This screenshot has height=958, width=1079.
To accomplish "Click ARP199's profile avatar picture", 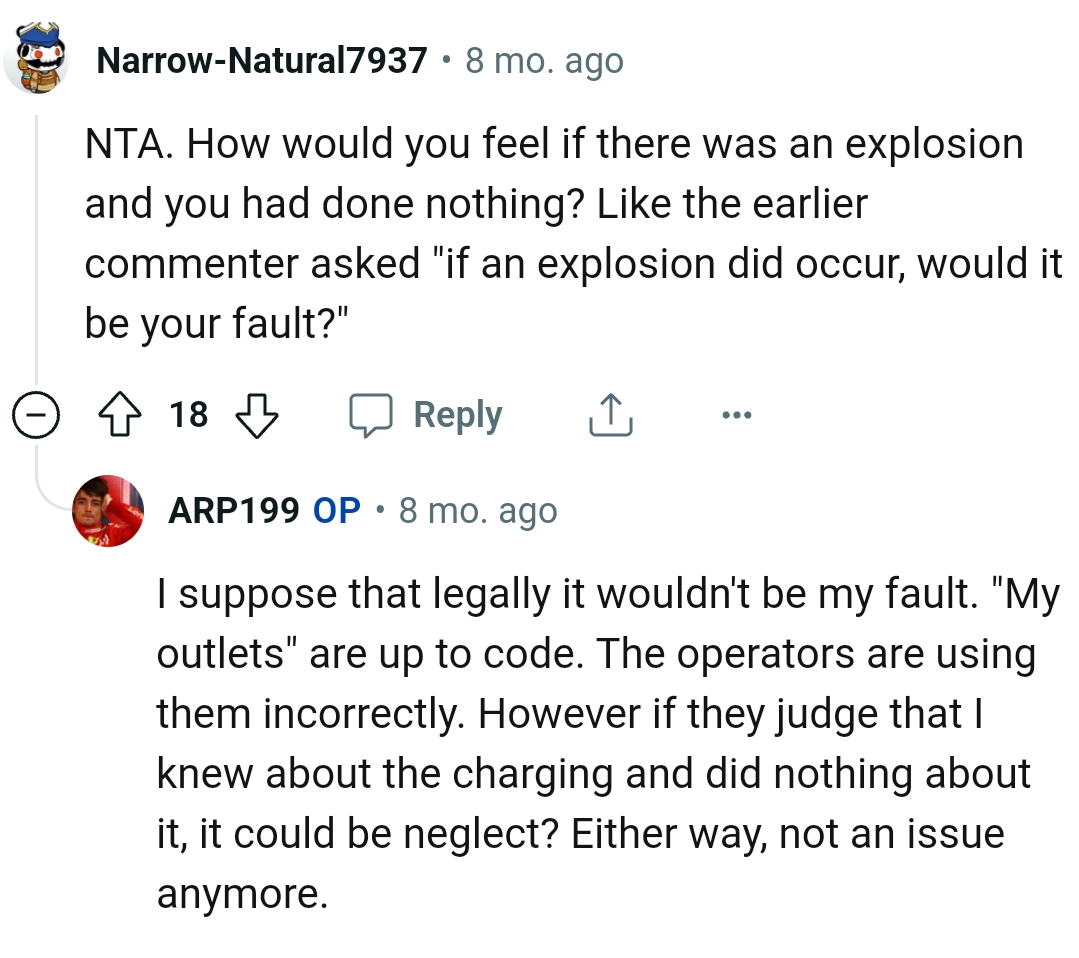I will tap(109, 511).
